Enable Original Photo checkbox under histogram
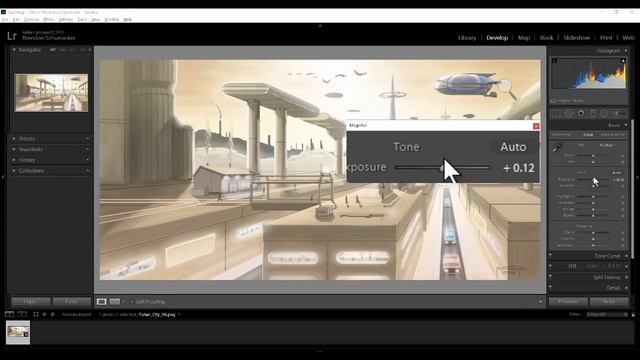Image resolution: width=640 pixels, height=360 pixels. pos(553,100)
